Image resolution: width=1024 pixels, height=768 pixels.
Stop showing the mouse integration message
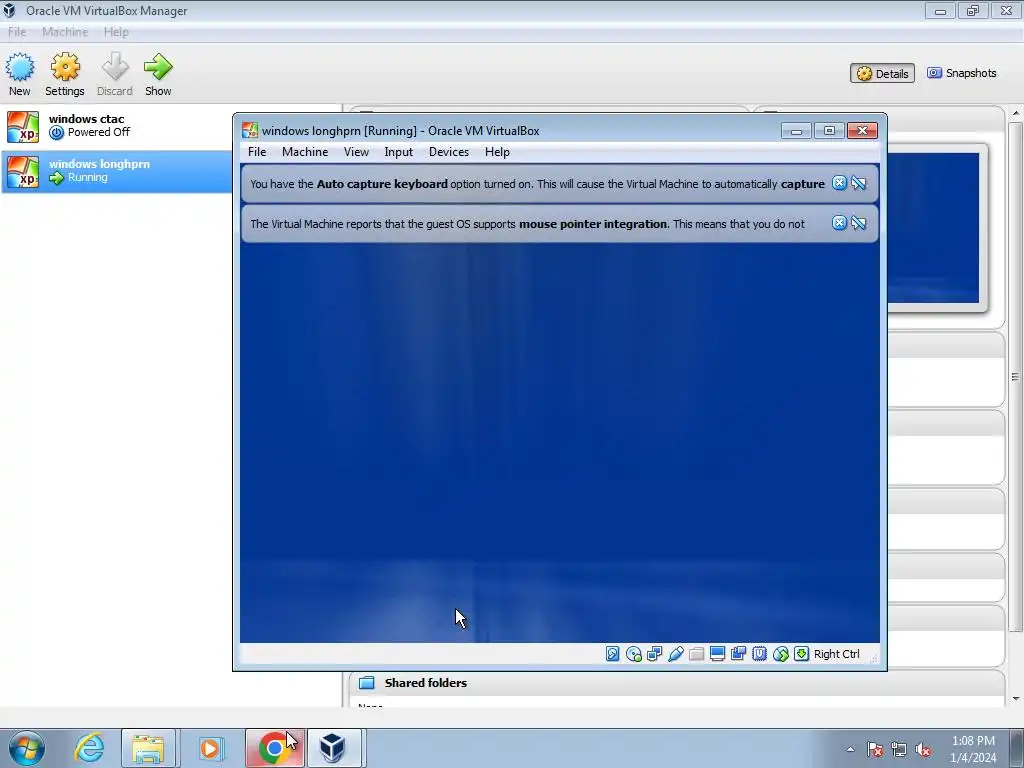(859, 223)
